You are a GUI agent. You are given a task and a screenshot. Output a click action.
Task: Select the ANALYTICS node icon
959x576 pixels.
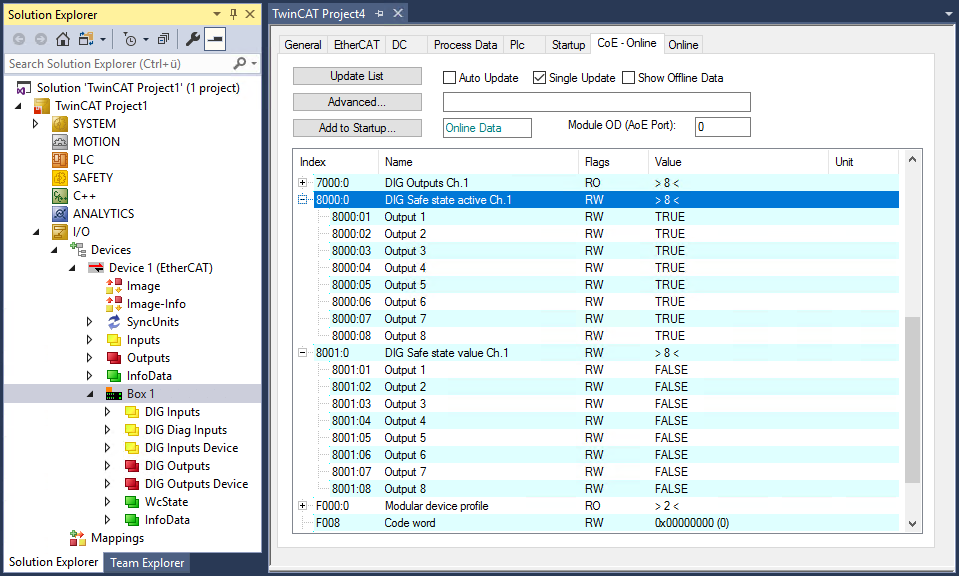click(x=60, y=213)
